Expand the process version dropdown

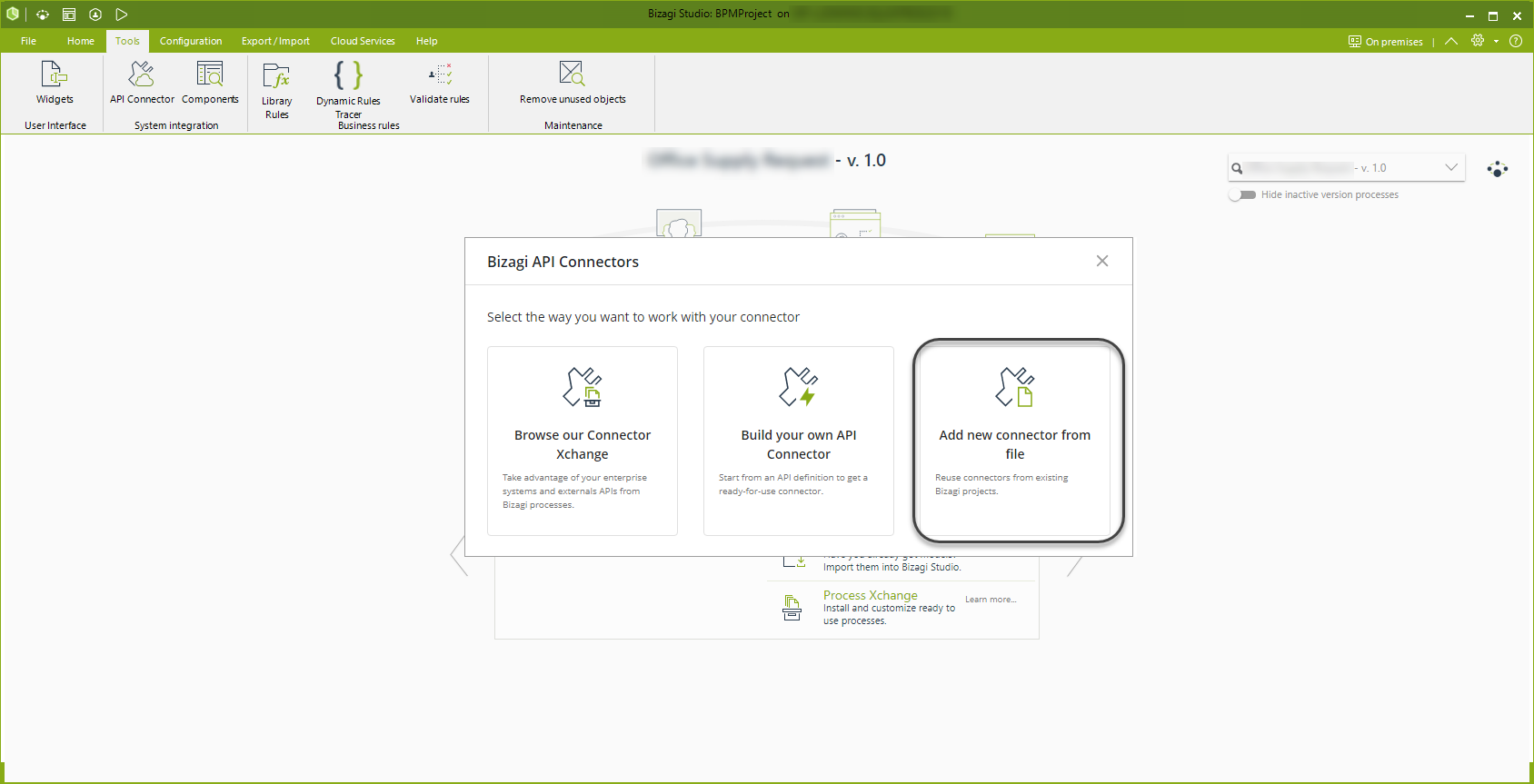click(1451, 167)
